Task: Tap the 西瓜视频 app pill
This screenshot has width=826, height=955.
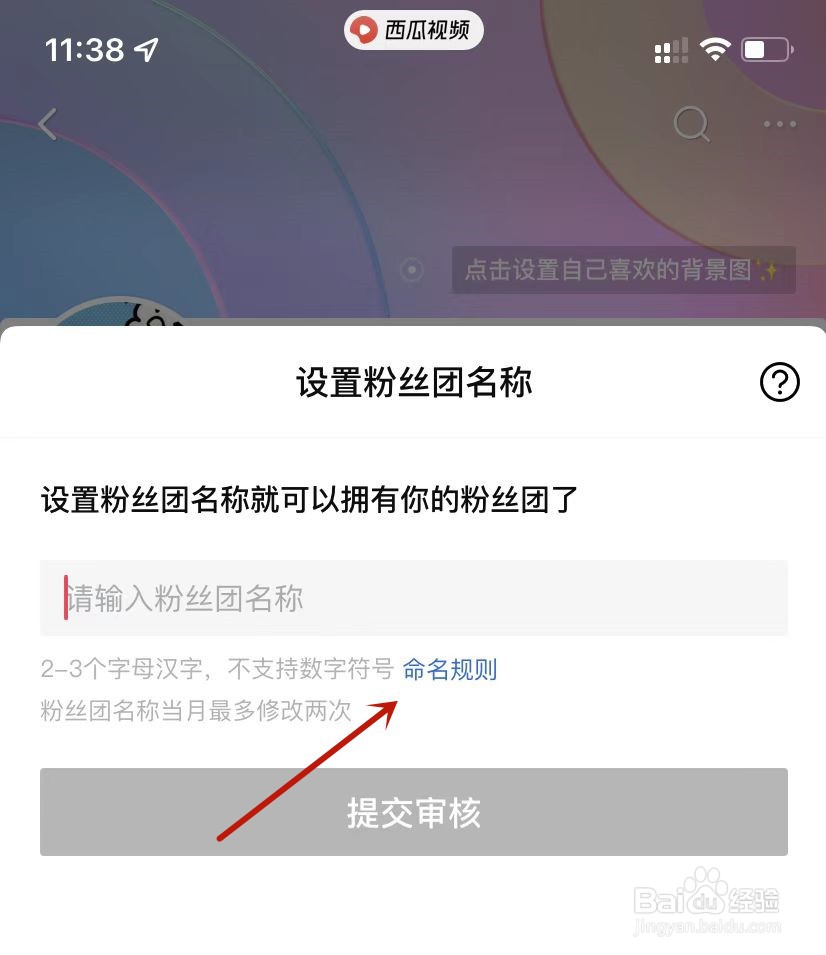Action: [x=414, y=30]
